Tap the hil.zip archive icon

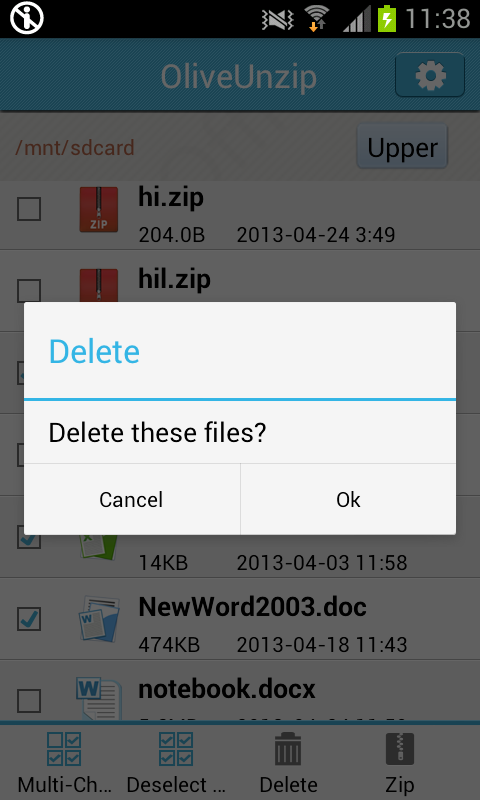[98, 285]
